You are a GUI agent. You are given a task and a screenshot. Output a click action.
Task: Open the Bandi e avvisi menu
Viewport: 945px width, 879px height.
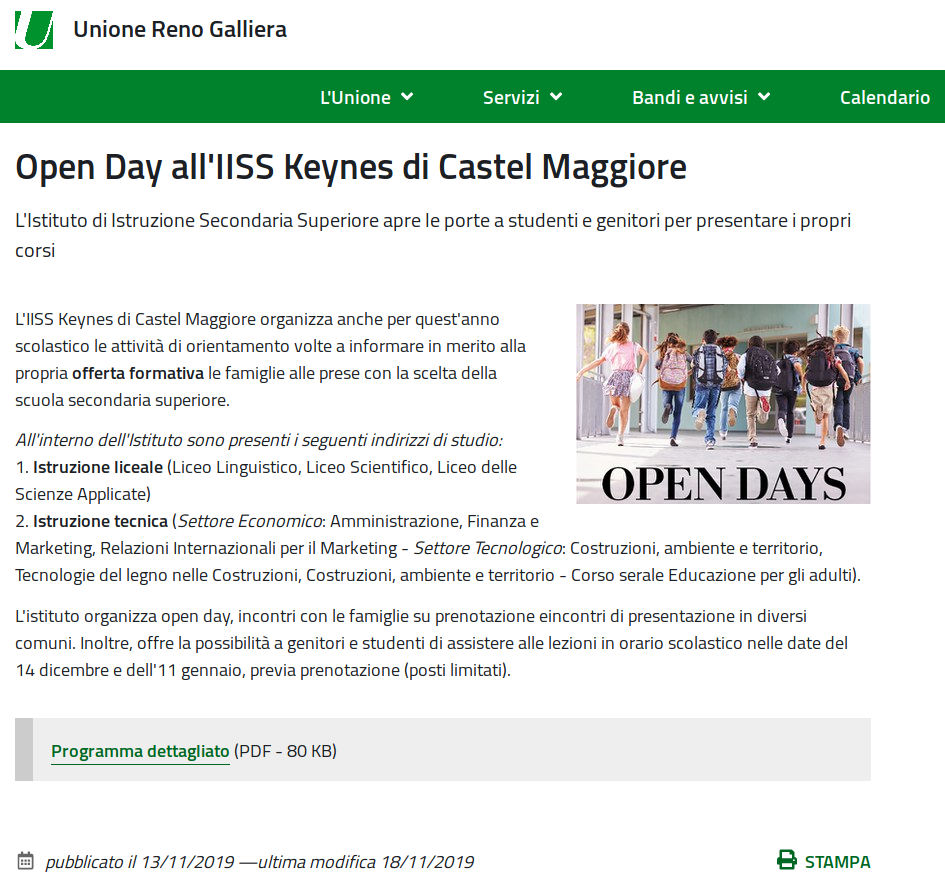click(689, 97)
